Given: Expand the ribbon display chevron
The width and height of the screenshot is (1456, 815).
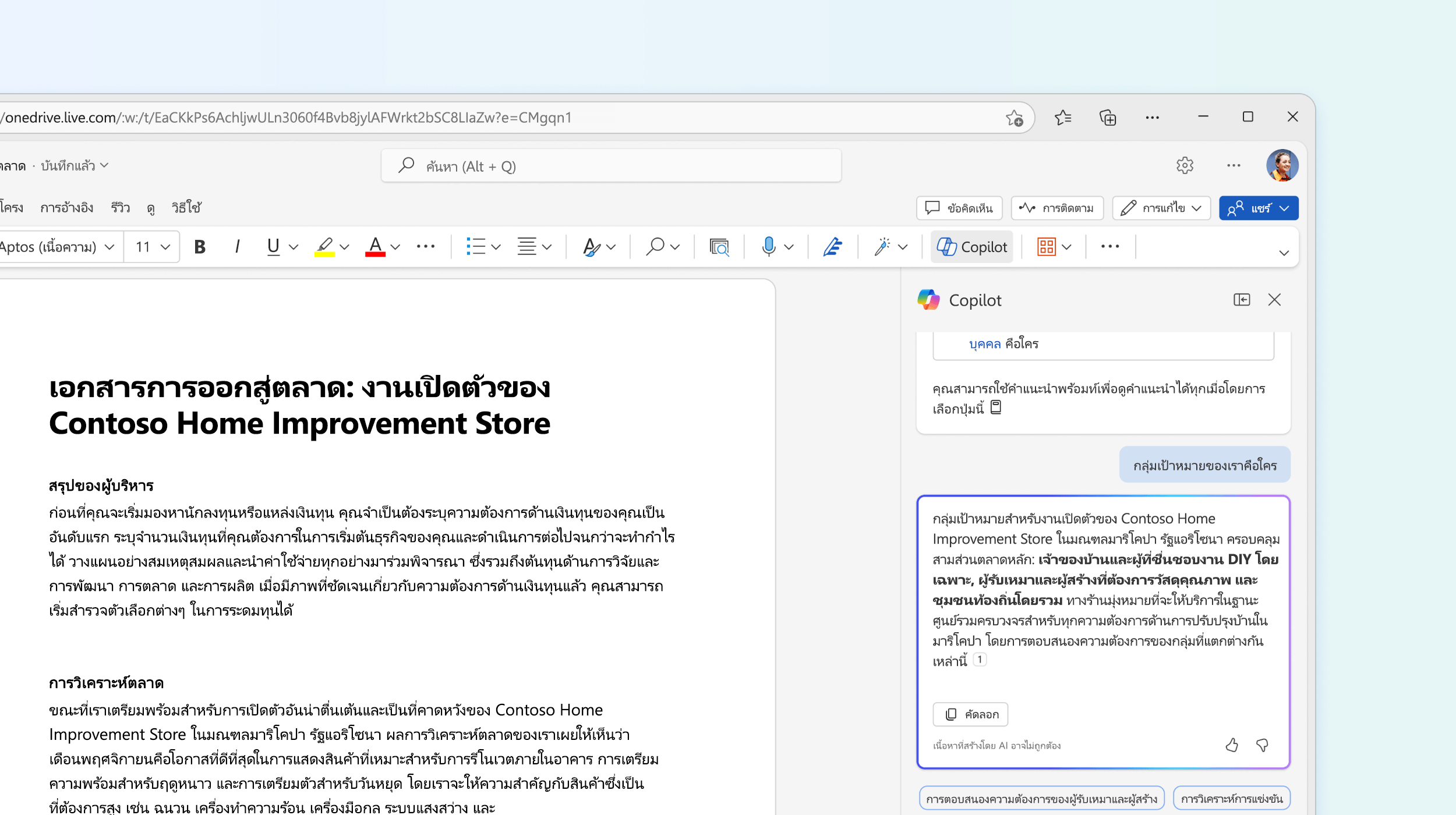Looking at the screenshot, I should click(1284, 253).
